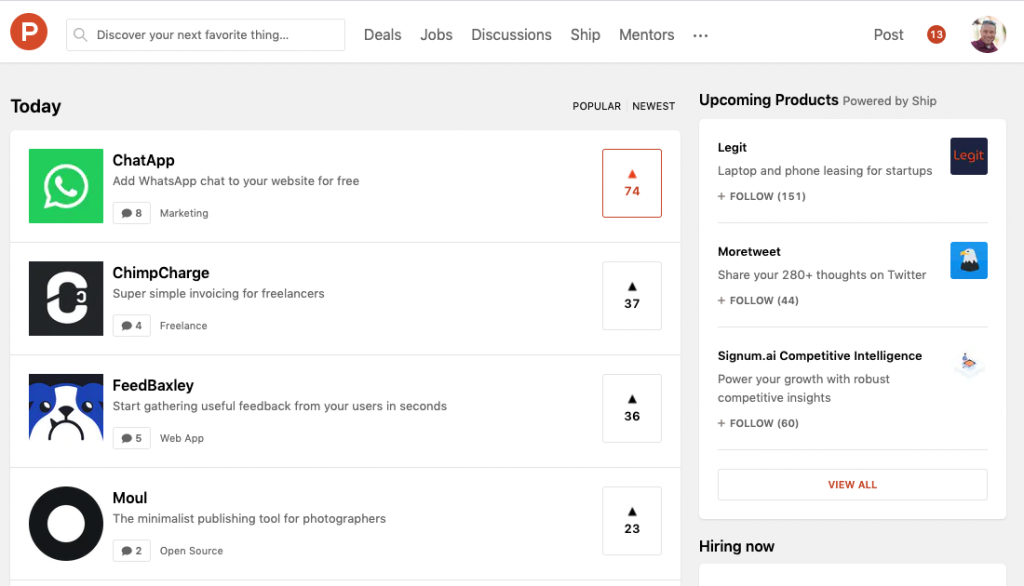Click the Moretweet eagle icon
The image size is (1024, 586).
[x=968, y=260]
